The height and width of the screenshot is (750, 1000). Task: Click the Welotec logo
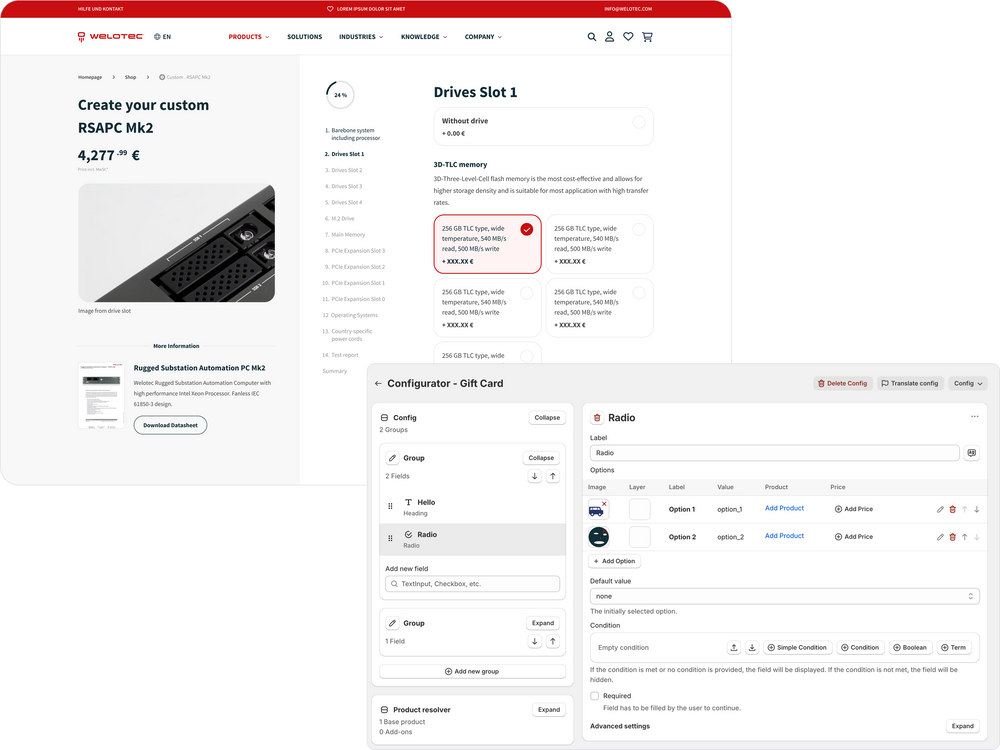click(111, 36)
